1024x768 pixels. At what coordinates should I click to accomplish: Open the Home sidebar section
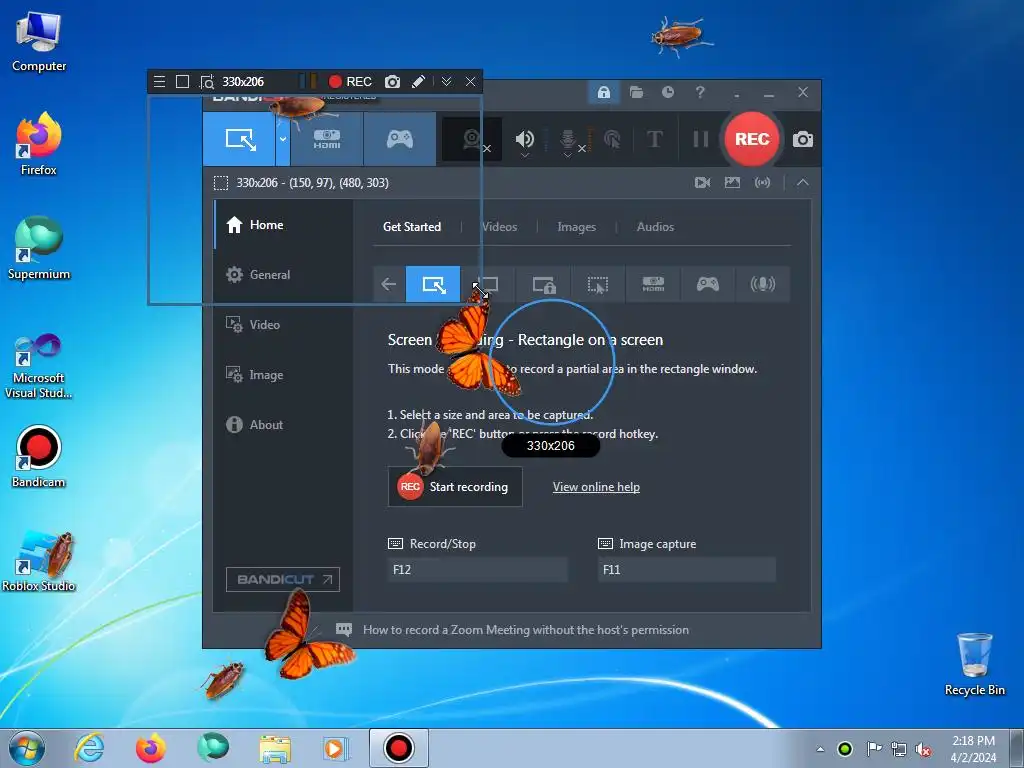coord(284,225)
